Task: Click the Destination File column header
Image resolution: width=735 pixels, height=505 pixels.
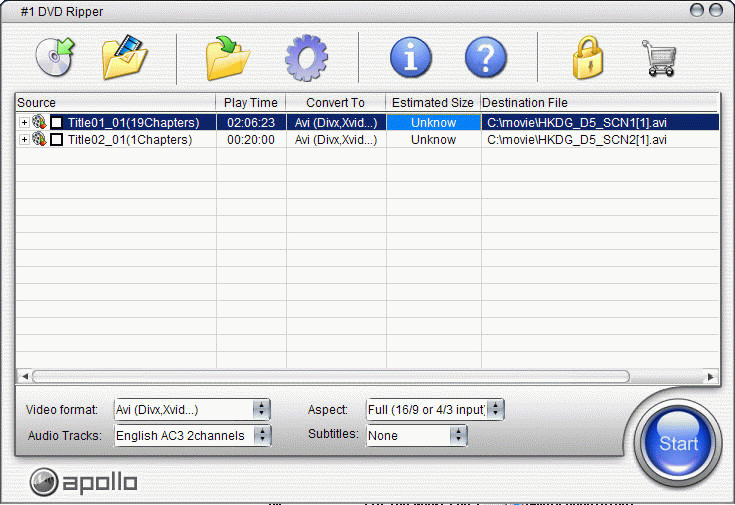Action: coord(599,103)
